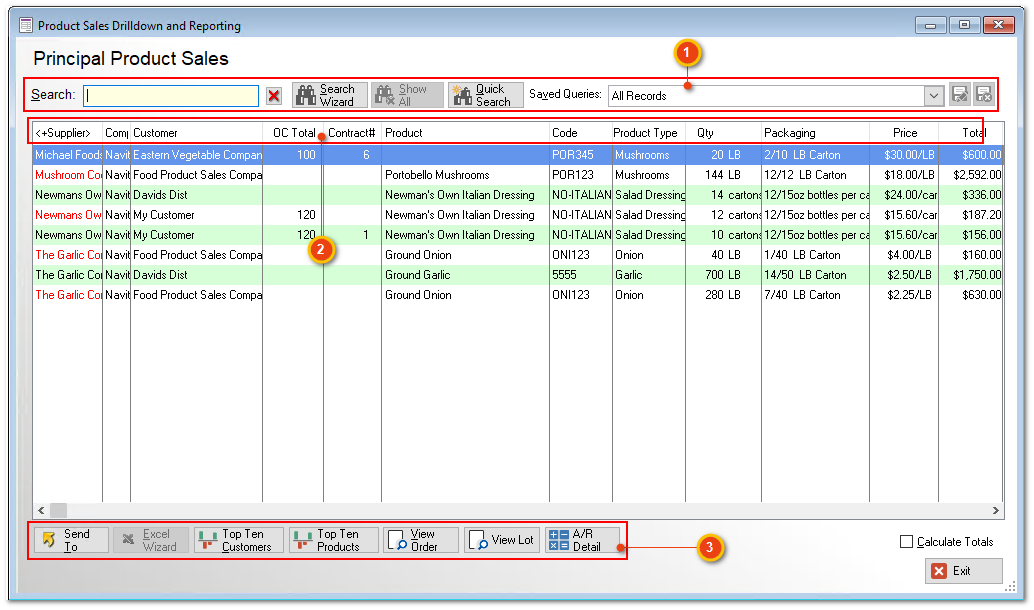1034x610 pixels.
Task: Show Top Ten Products report
Action: pos(334,540)
